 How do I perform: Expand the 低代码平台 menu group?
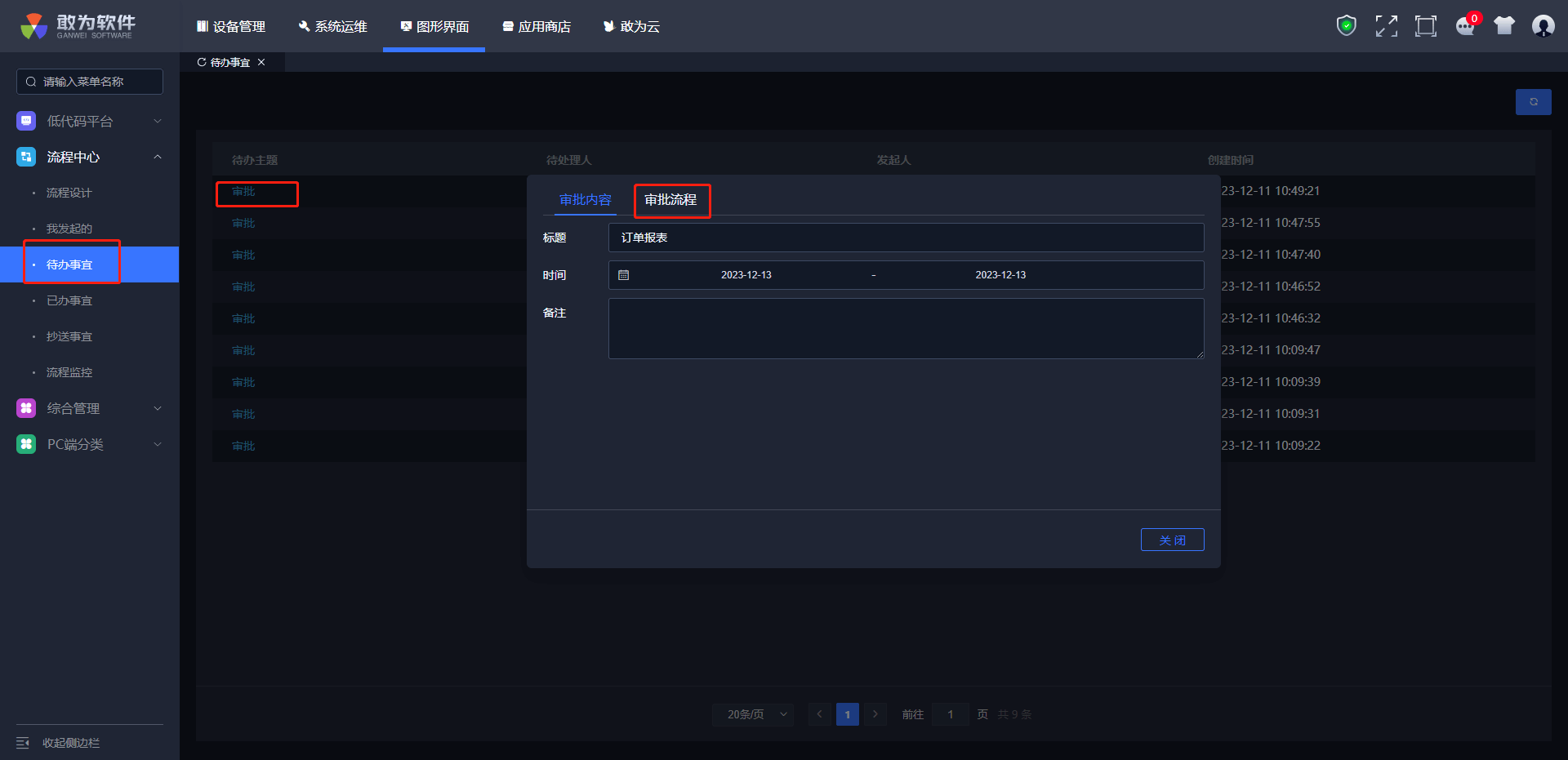pos(90,121)
